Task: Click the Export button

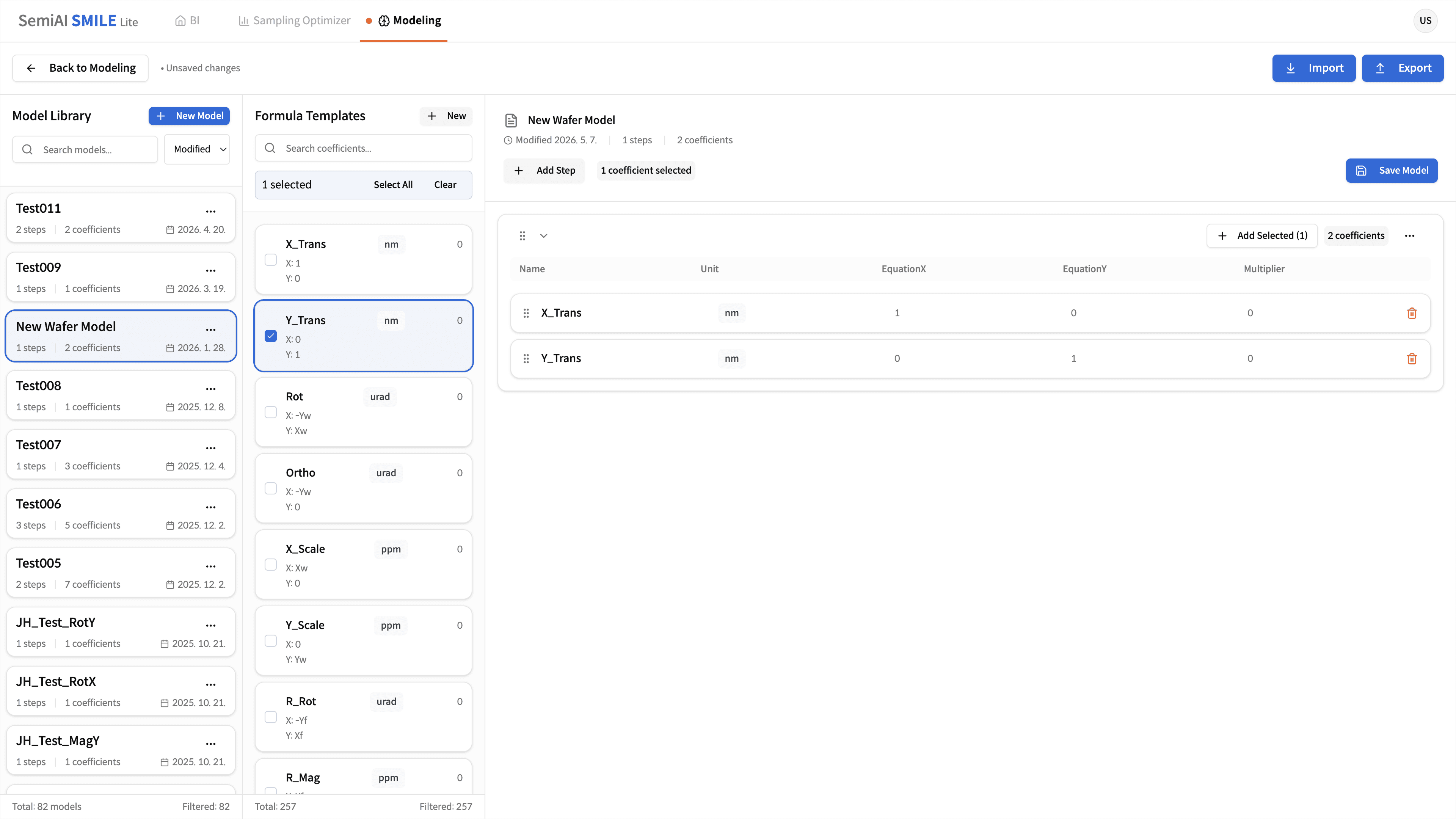Action: coord(1402,68)
